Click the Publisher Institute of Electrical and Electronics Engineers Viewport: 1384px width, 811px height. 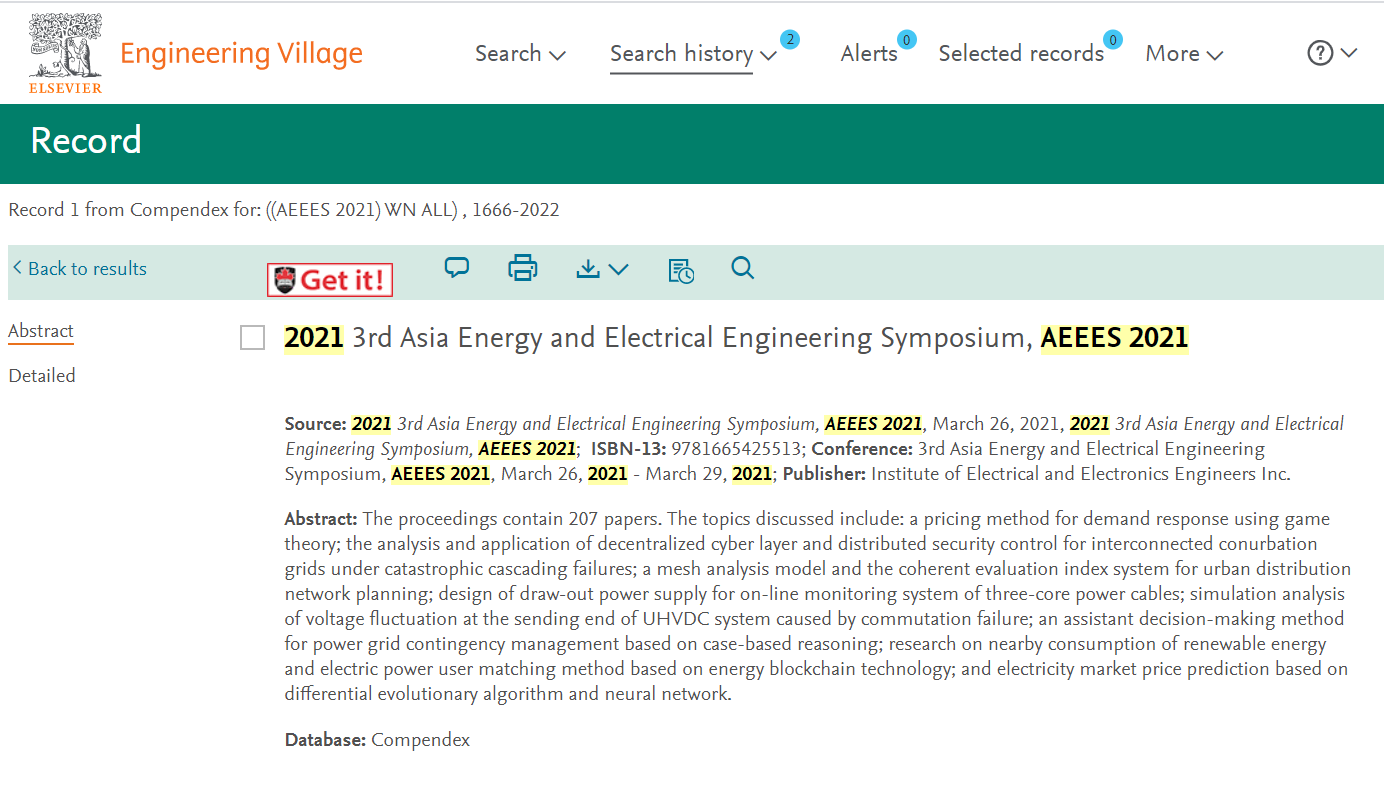click(1080, 474)
